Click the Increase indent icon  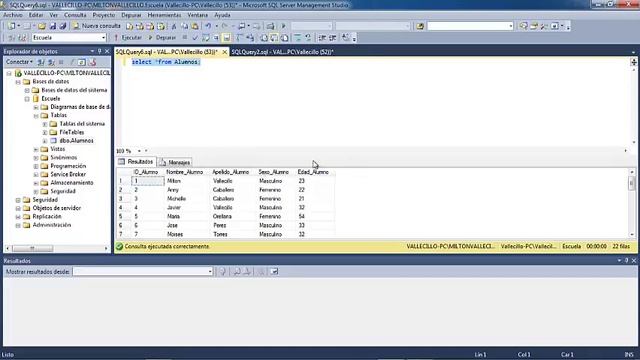[x=333, y=38]
